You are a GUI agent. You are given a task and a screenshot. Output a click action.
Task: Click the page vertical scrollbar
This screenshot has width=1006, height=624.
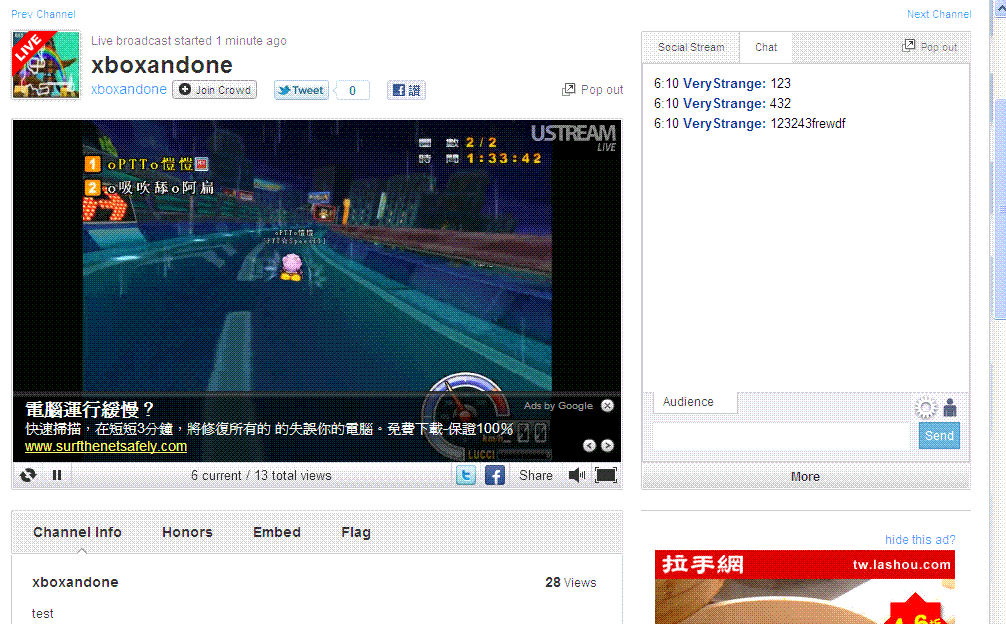[x=1000, y=209]
